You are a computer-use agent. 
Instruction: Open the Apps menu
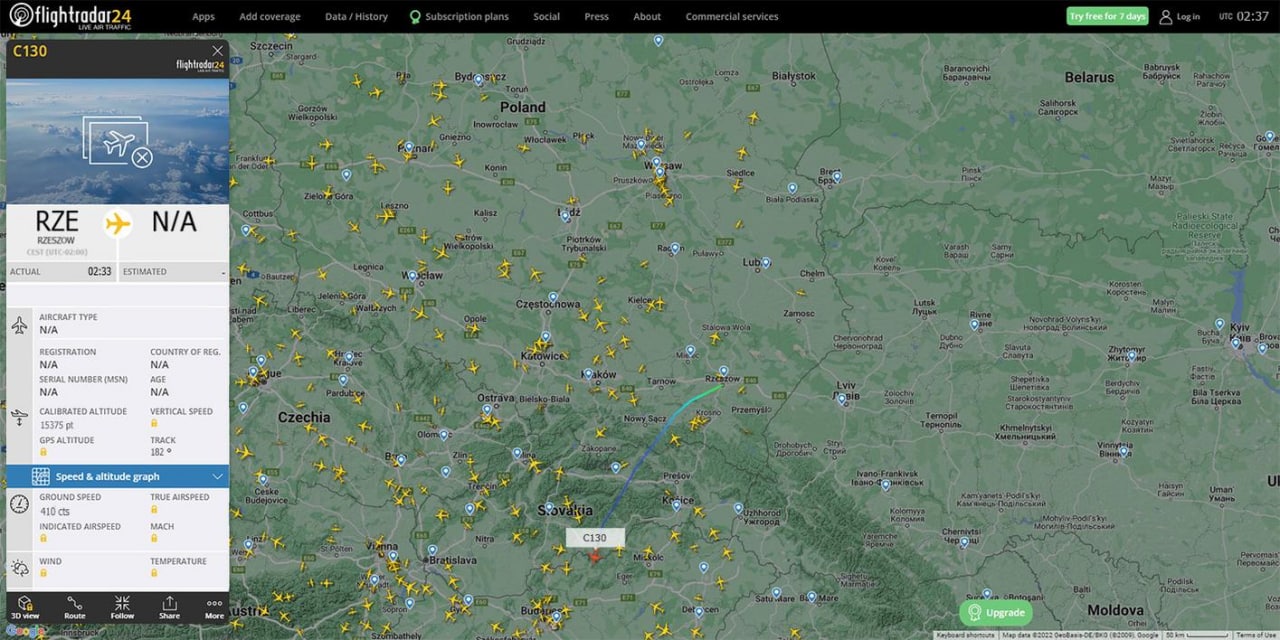[x=203, y=17]
